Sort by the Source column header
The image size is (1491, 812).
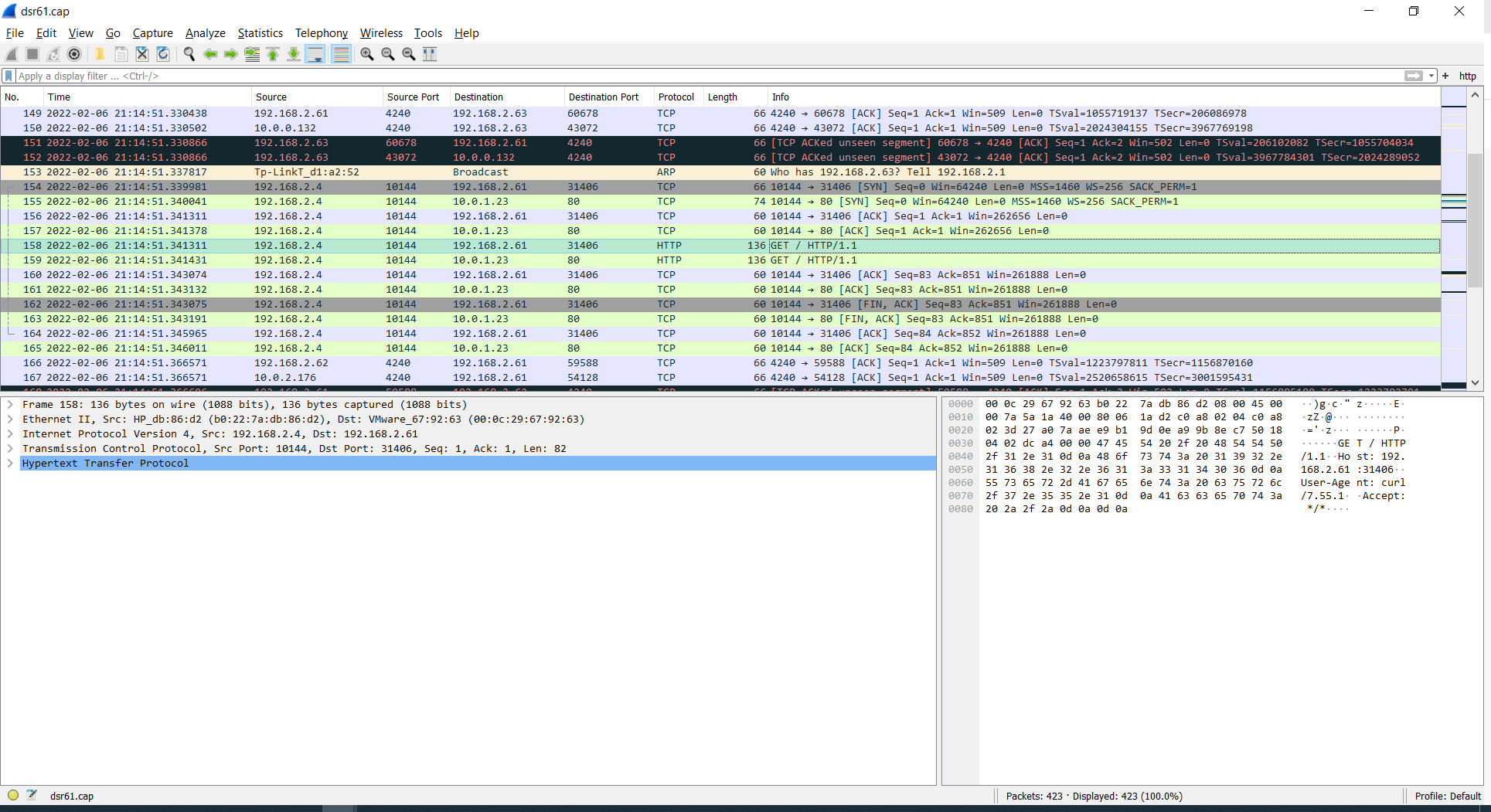click(317, 97)
